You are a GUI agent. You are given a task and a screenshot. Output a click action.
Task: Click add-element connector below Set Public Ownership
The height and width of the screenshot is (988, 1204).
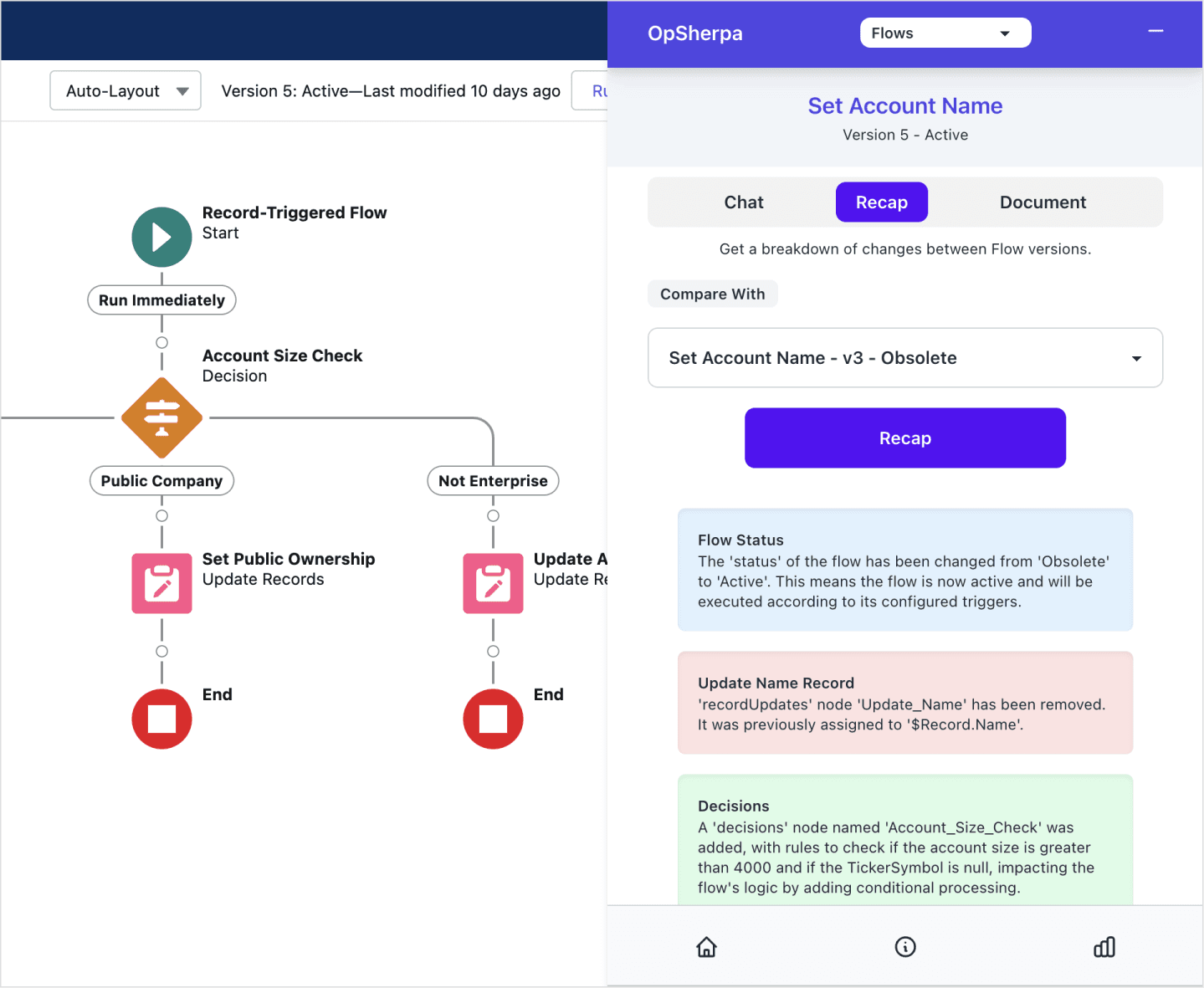click(x=161, y=651)
